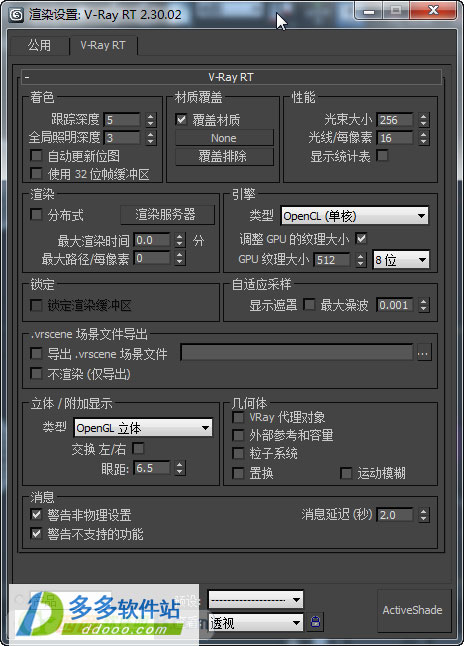Select the V-Ray RT tab
The width and height of the screenshot is (464, 646).
(103, 45)
